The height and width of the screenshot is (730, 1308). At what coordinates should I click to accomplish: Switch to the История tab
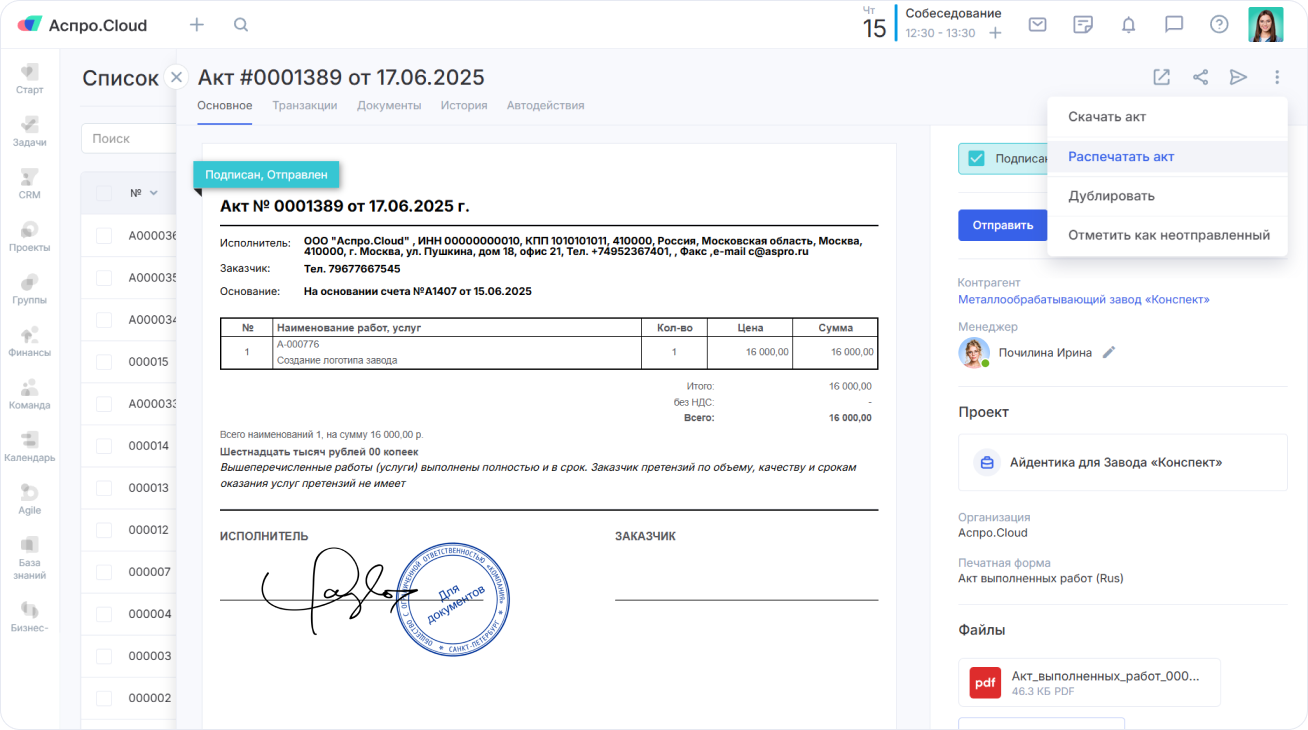tap(464, 105)
